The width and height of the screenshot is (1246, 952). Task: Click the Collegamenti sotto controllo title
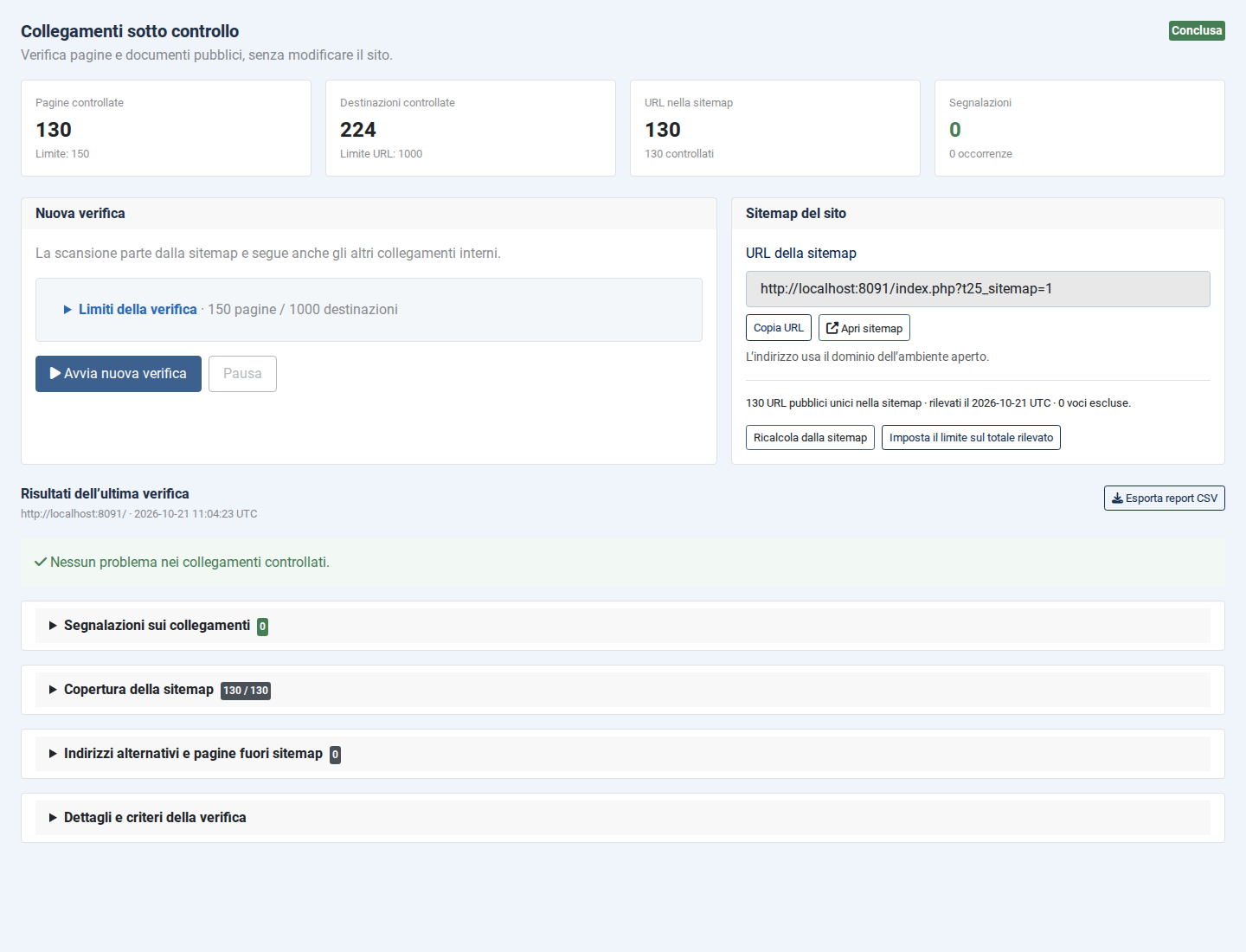coord(130,31)
